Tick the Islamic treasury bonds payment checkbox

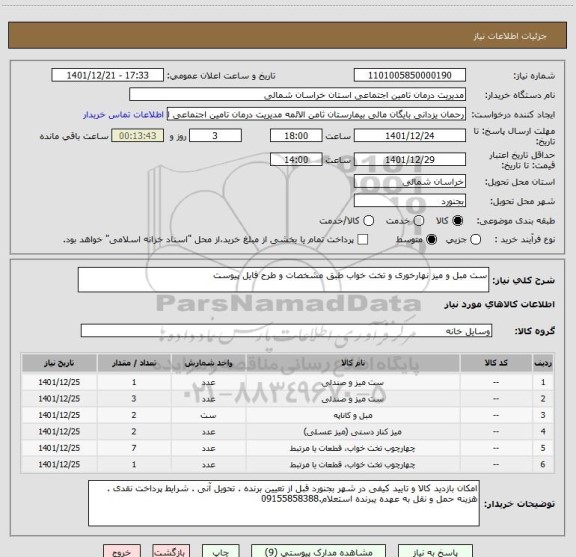(363, 240)
